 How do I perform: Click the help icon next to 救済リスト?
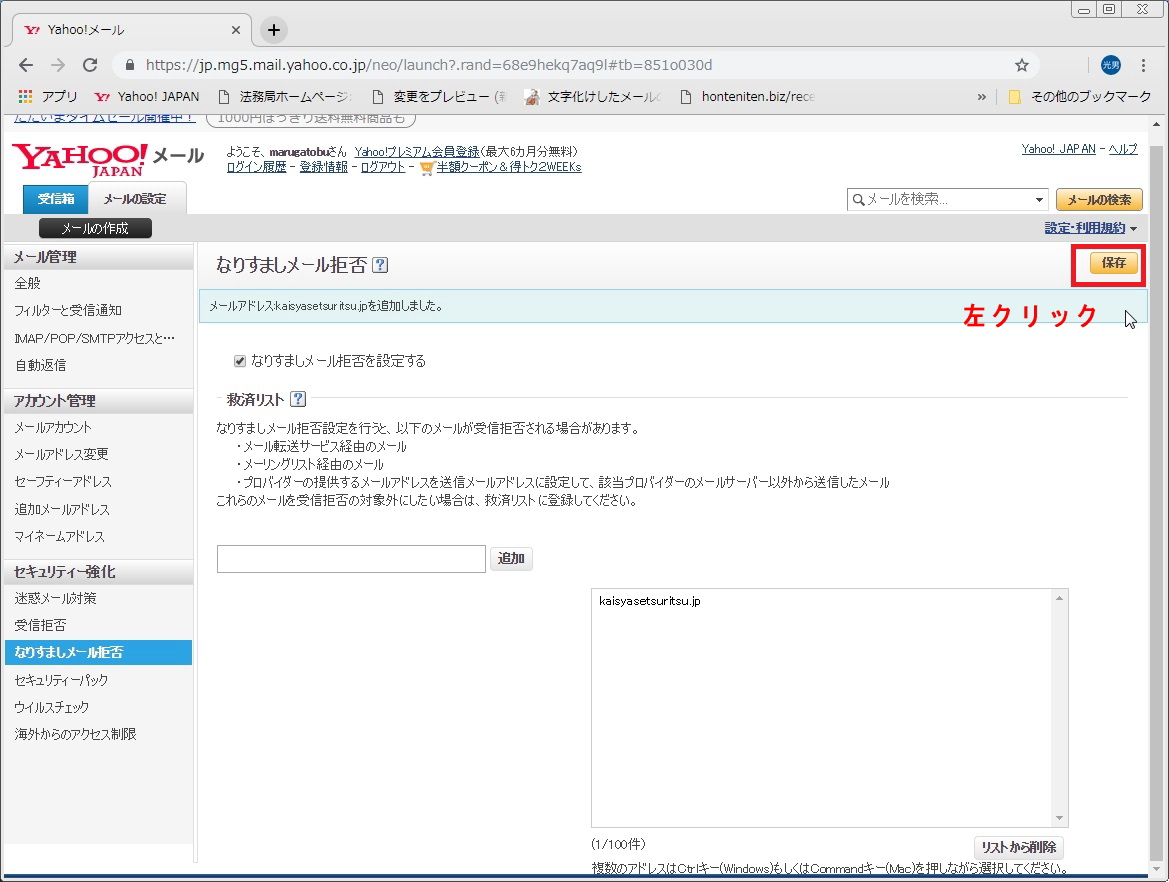click(x=298, y=399)
